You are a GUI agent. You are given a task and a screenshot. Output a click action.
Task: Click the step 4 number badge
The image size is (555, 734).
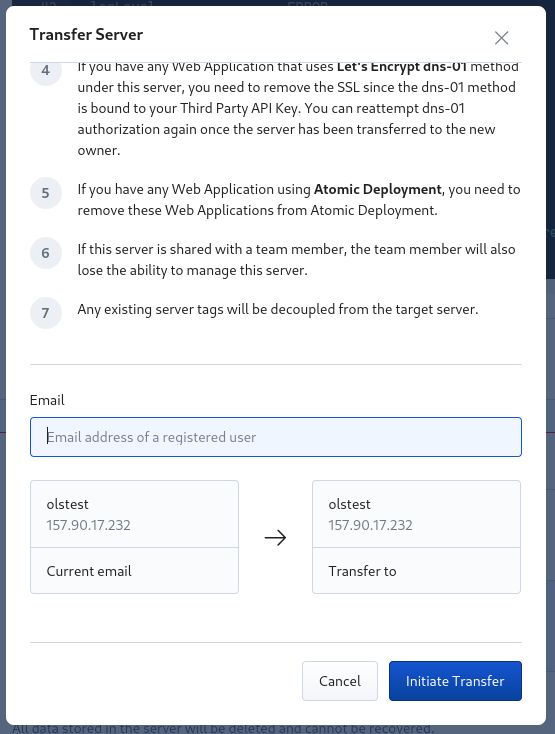[46, 72]
